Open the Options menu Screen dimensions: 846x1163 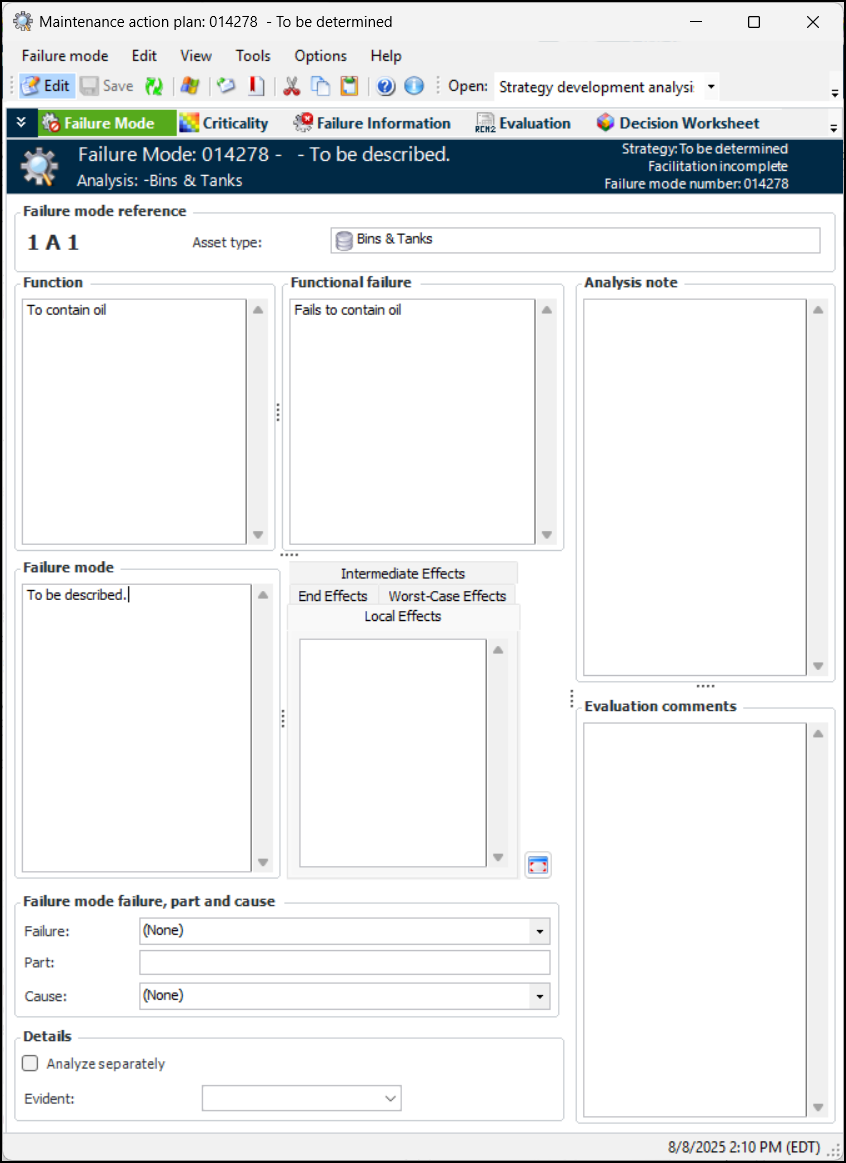click(x=320, y=56)
